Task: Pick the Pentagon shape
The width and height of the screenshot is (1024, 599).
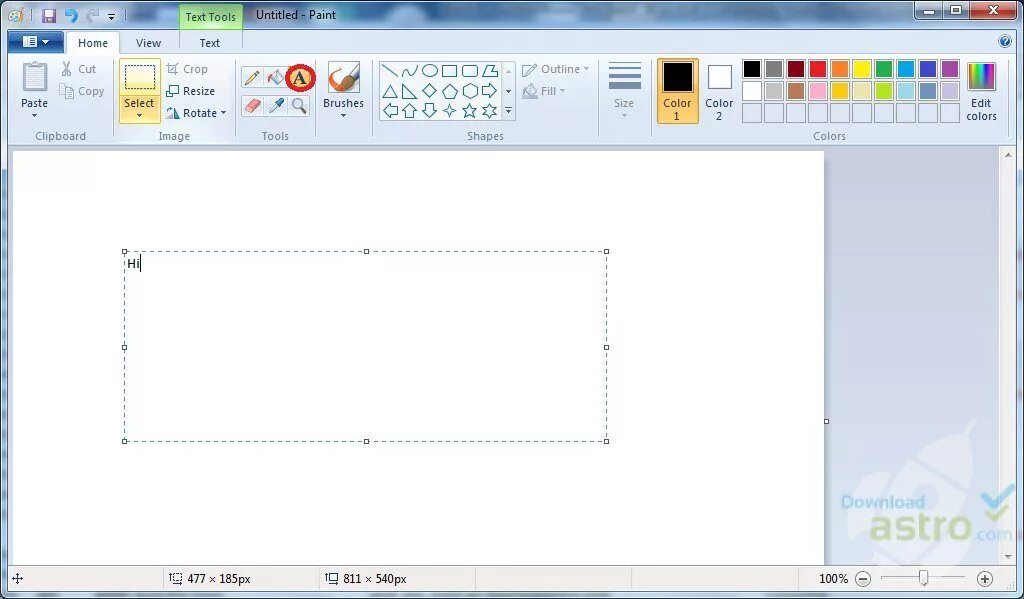Action: pos(449,91)
